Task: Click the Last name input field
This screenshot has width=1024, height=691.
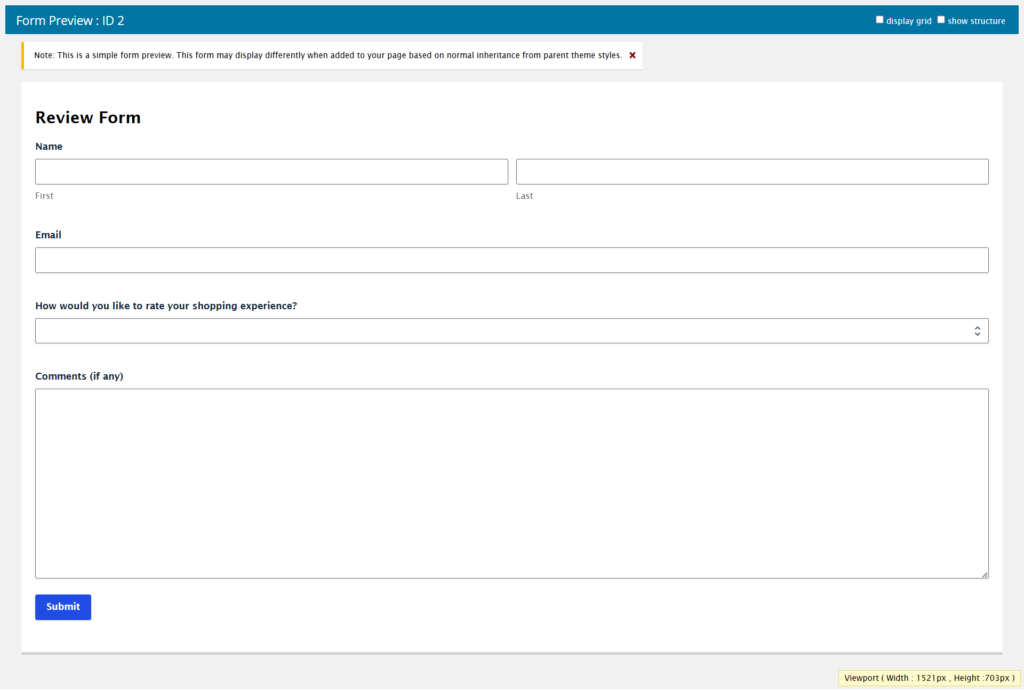Action: [752, 172]
